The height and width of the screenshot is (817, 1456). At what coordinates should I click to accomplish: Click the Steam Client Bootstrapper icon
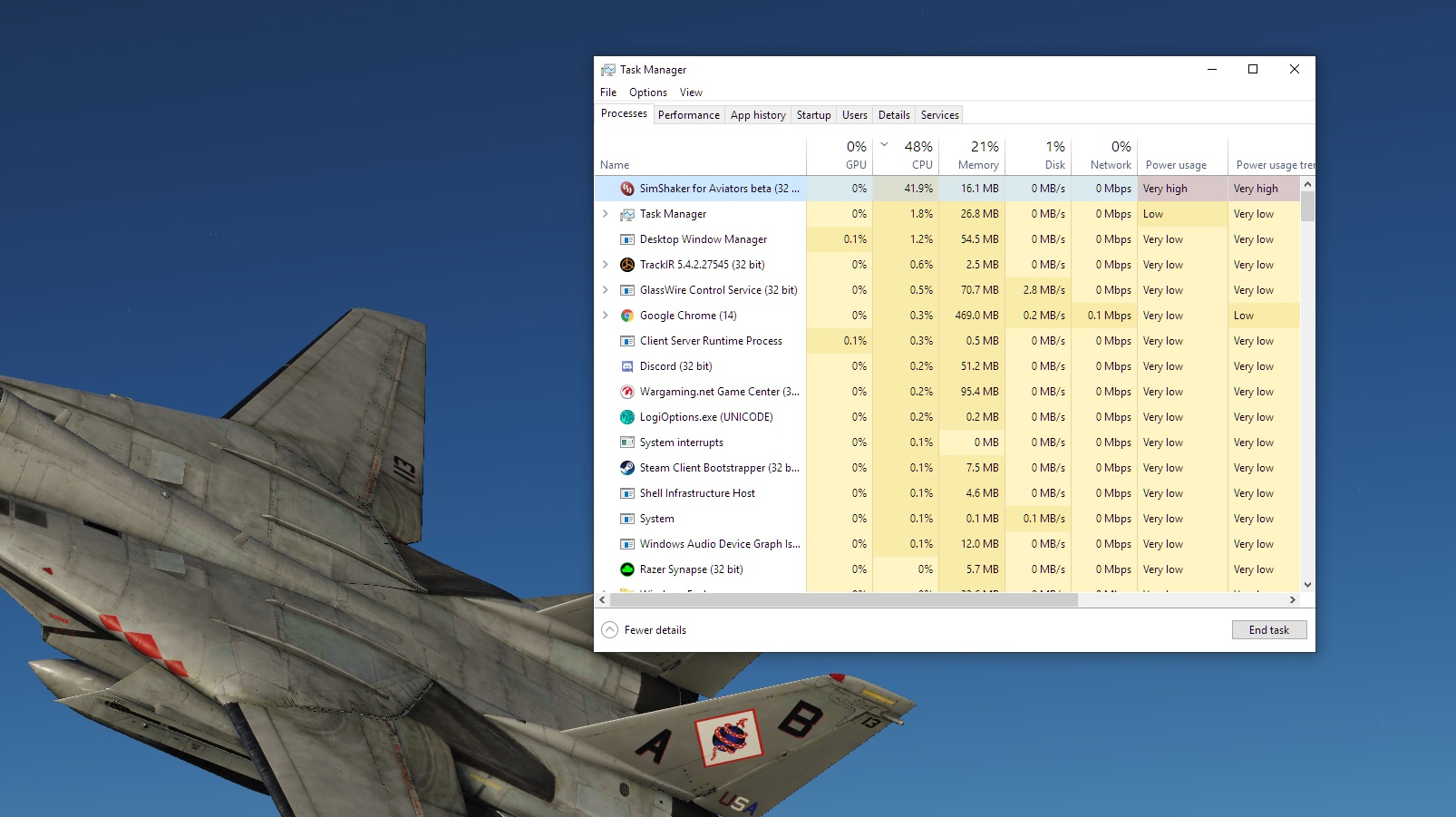point(626,468)
